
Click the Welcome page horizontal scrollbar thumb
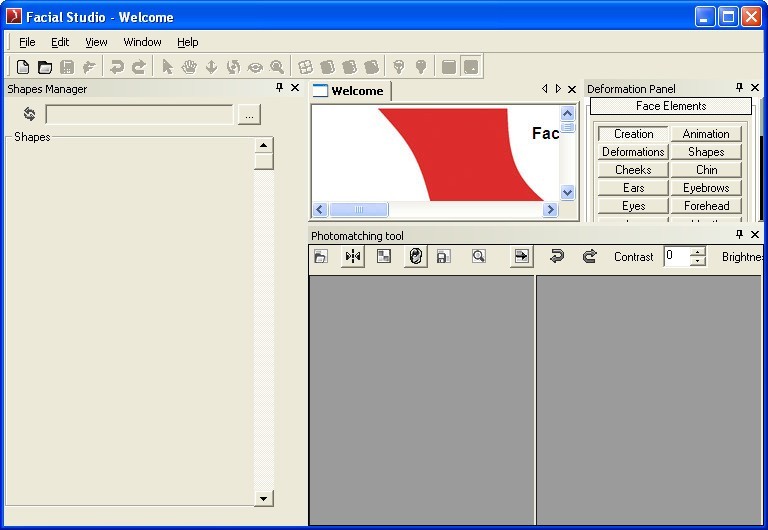pyautogui.click(x=359, y=210)
